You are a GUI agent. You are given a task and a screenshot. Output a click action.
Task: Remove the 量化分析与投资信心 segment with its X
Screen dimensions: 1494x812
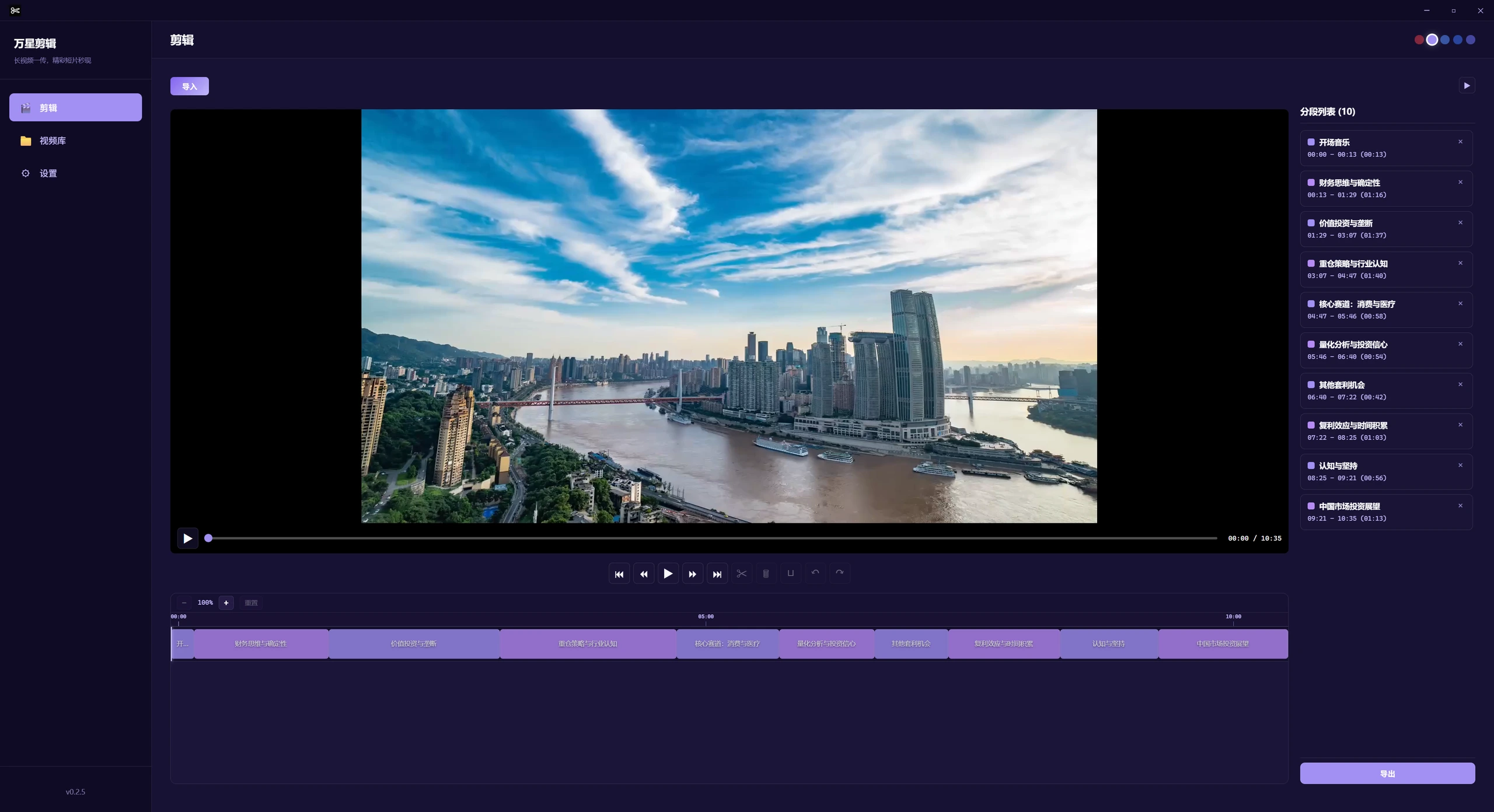(x=1461, y=344)
